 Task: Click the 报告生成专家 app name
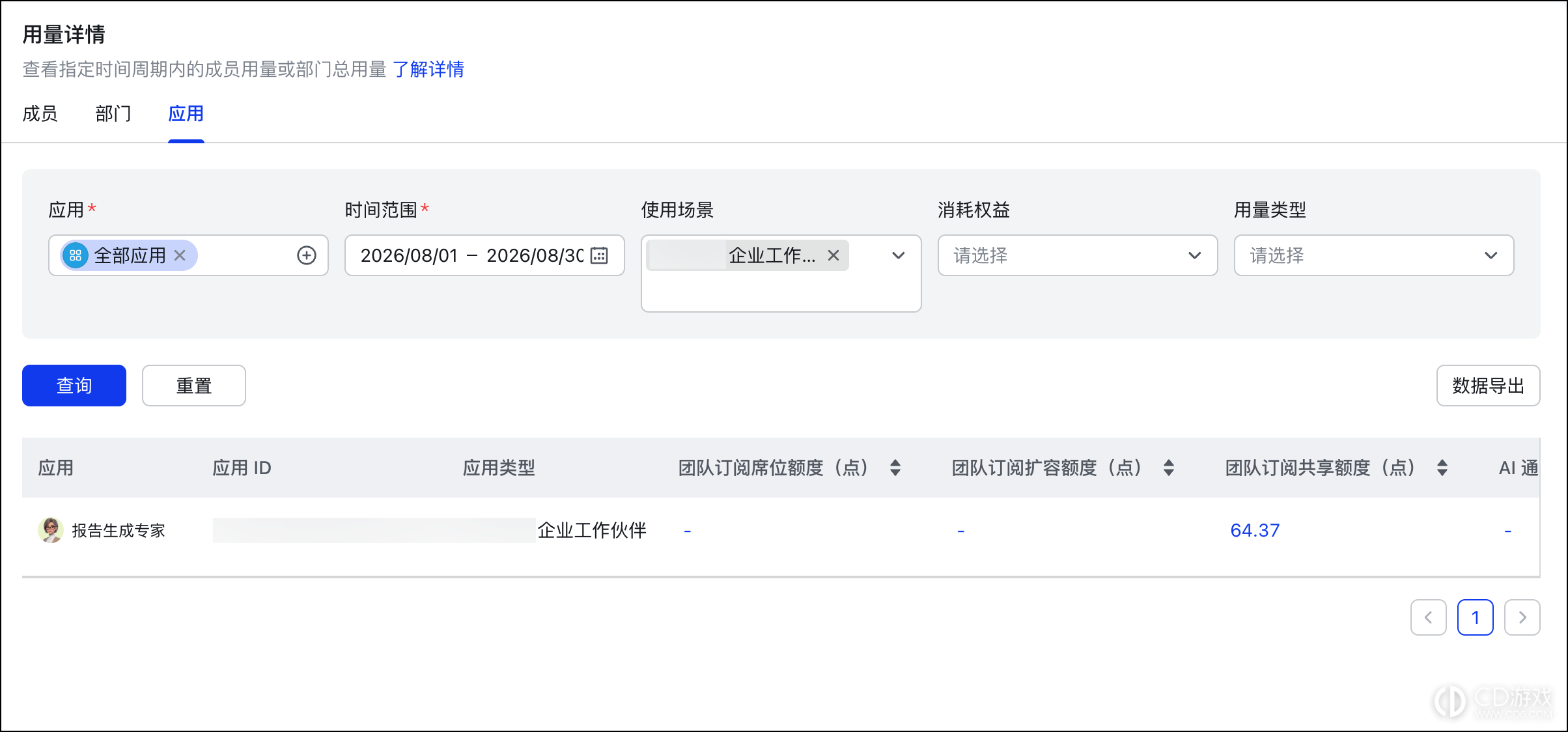(119, 531)
